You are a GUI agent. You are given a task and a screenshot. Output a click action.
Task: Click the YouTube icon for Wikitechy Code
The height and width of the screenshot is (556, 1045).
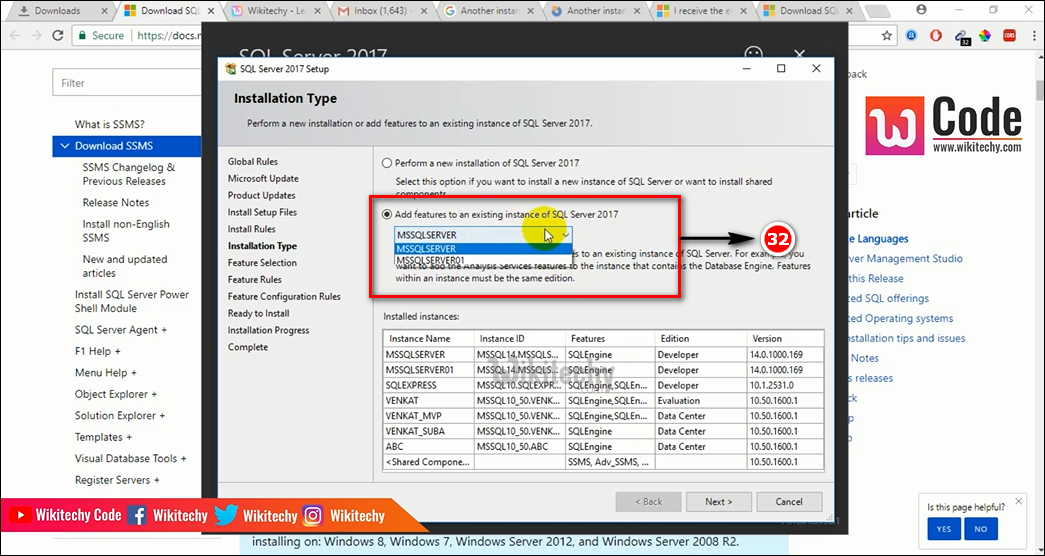(x=19, y=516)
